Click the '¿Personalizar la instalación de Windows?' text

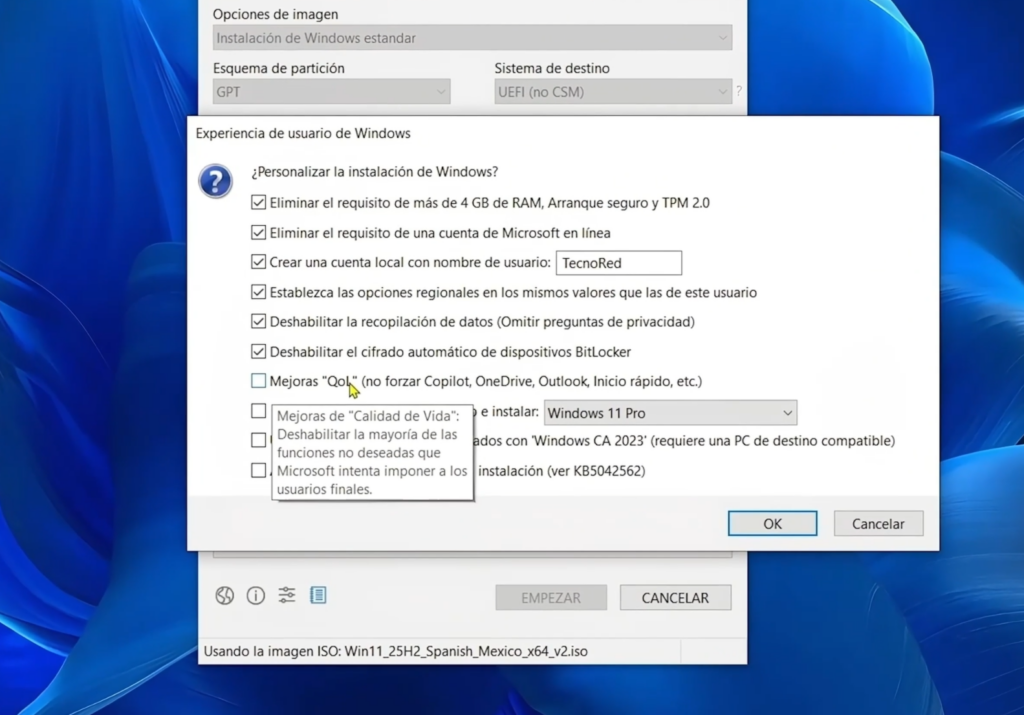(x=375, y=172)
